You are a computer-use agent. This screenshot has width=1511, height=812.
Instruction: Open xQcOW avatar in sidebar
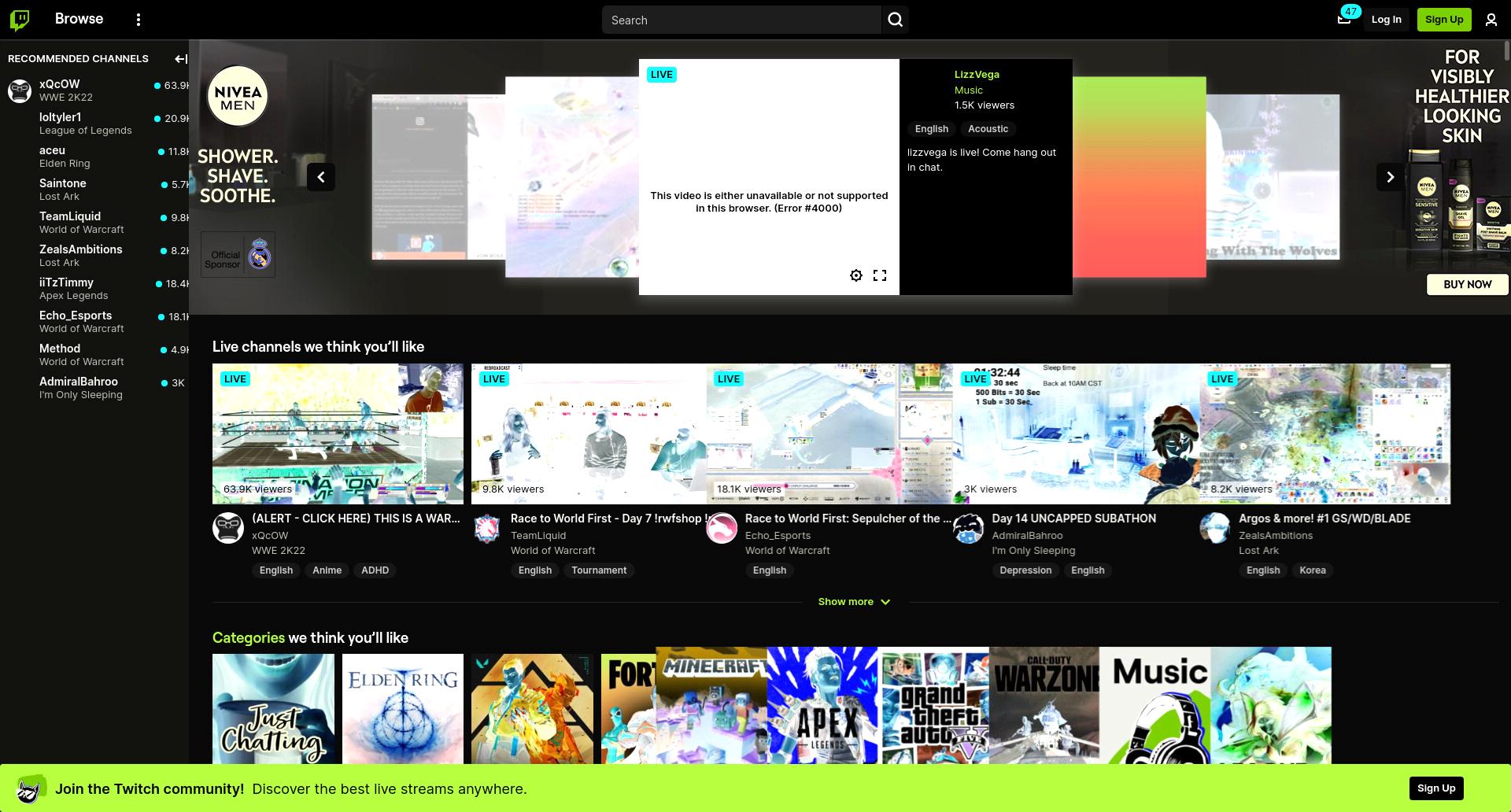click(20, 90)
